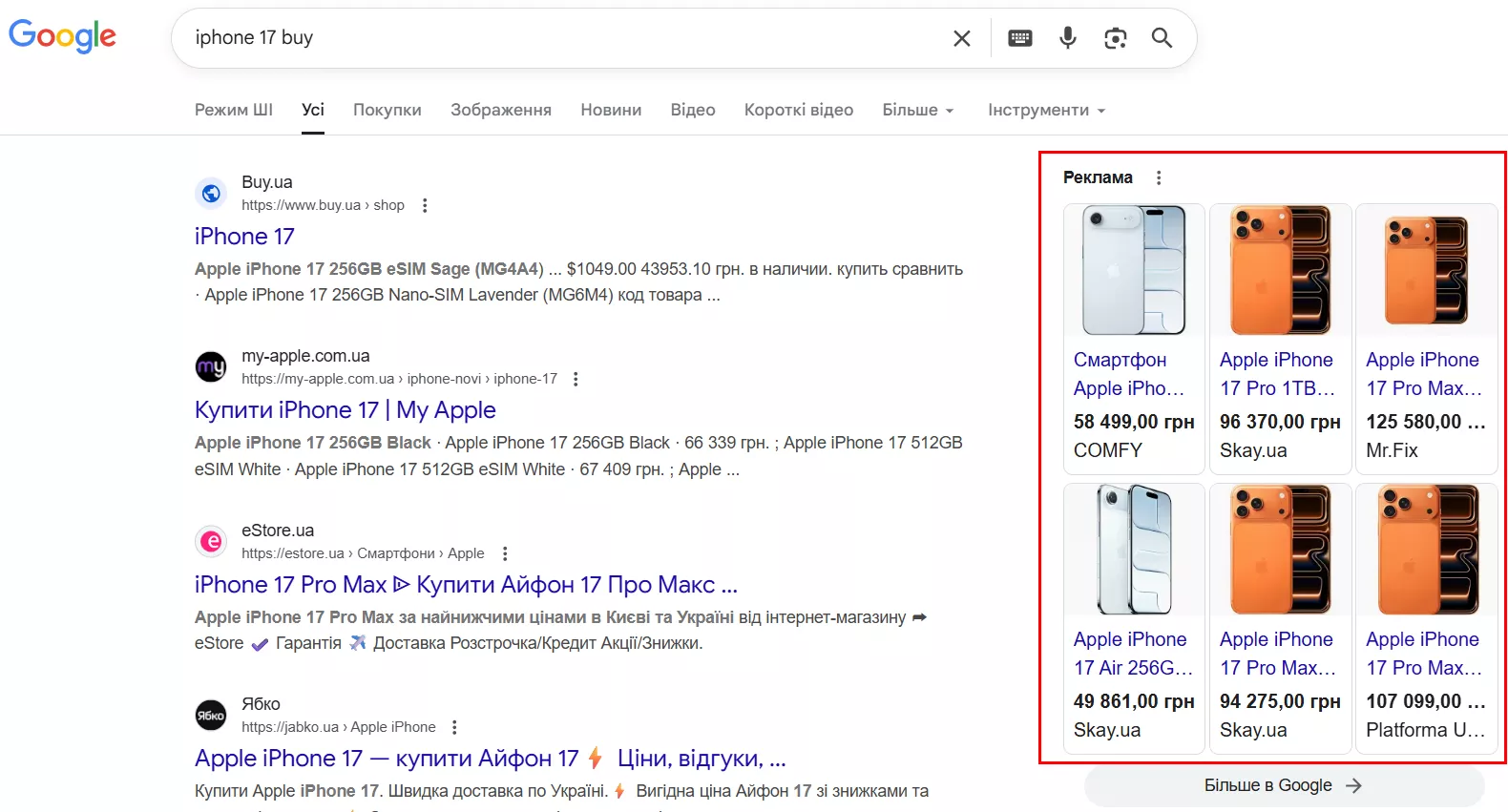
Task: Switch to the Режим ШІ tab
Action: coord(234,110)
